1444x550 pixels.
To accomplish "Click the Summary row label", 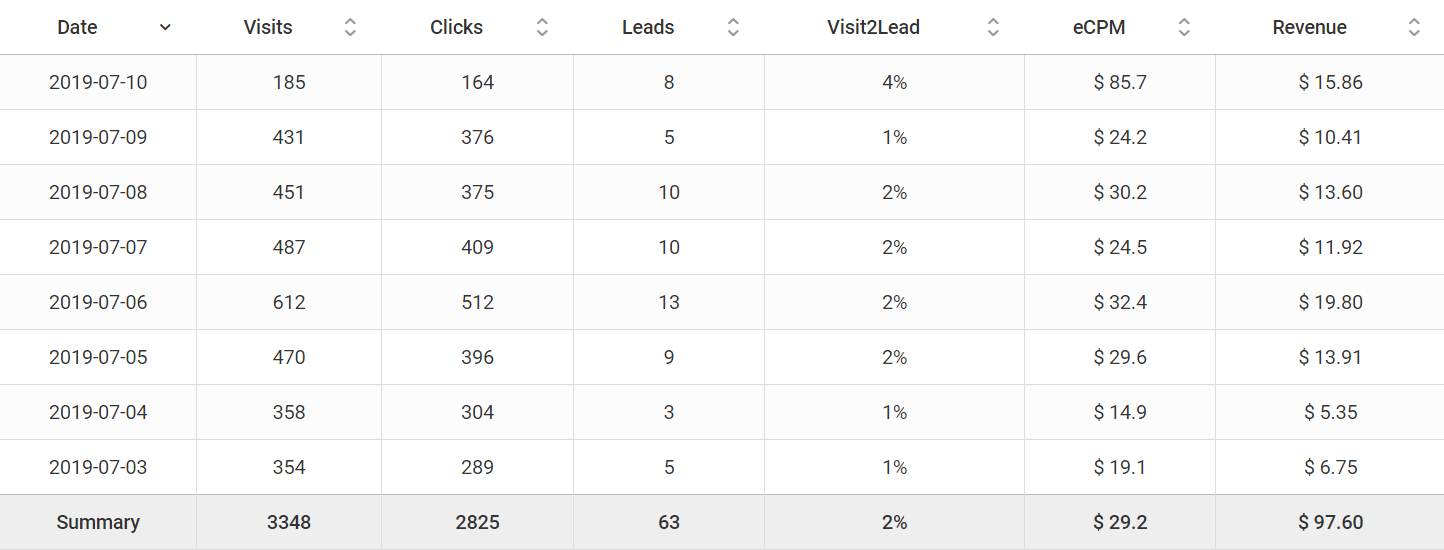I will click(98, 522).
